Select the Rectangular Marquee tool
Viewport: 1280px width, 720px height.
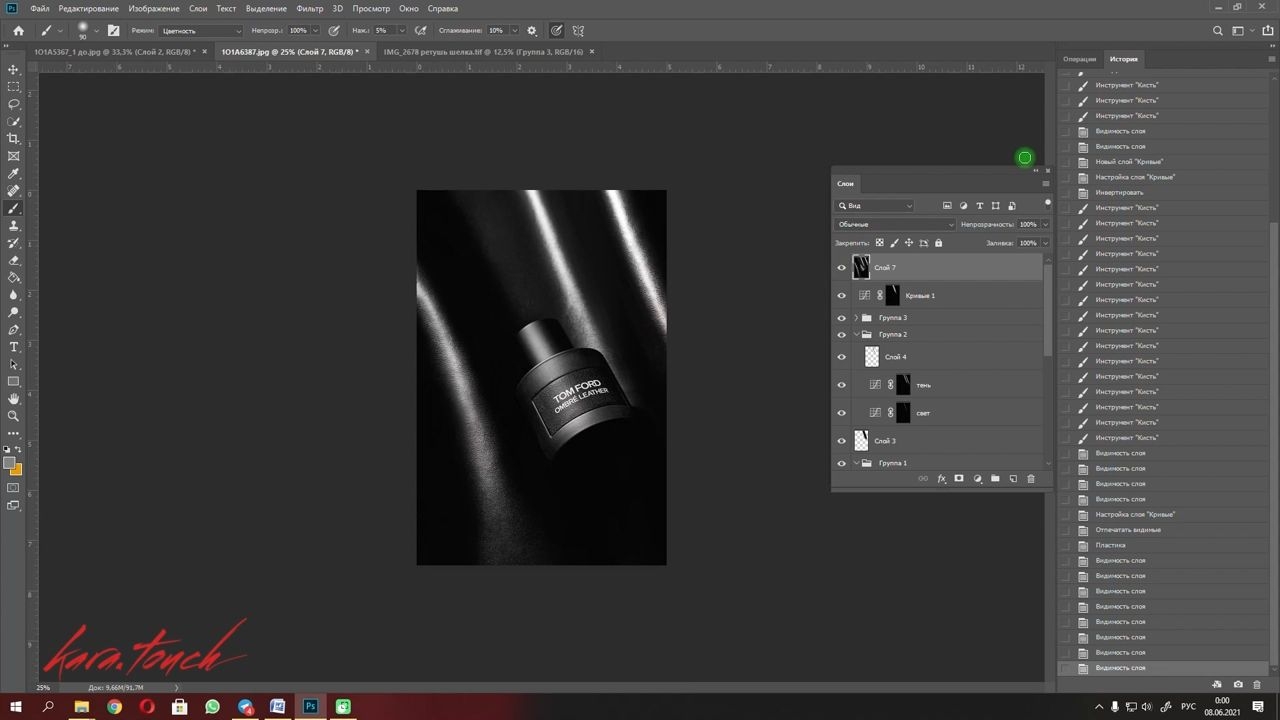pos(13,87)
